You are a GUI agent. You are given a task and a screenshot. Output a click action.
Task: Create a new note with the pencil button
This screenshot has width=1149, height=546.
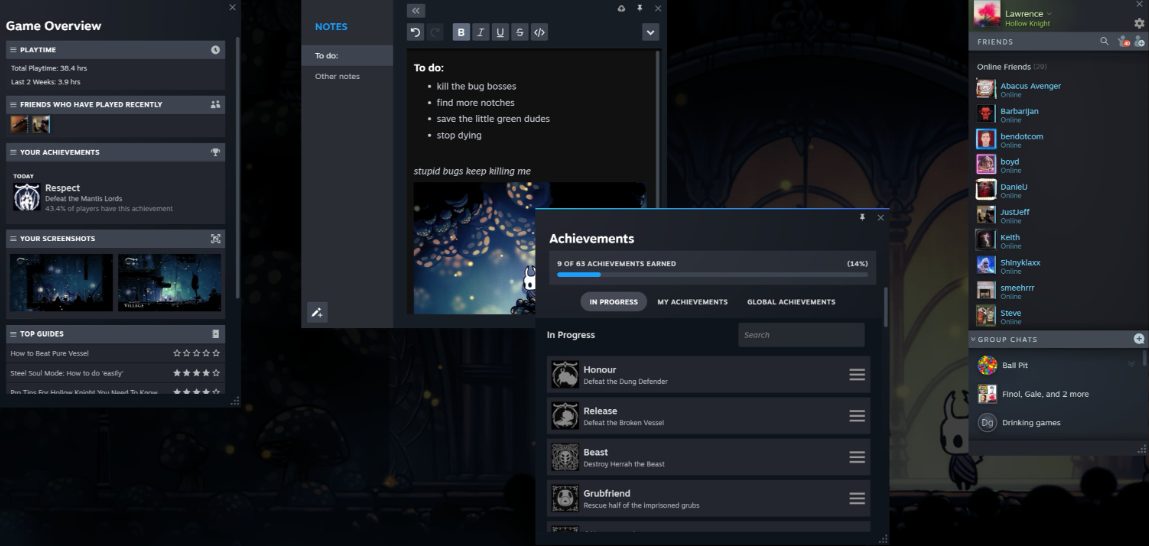[x=317, y=312]
